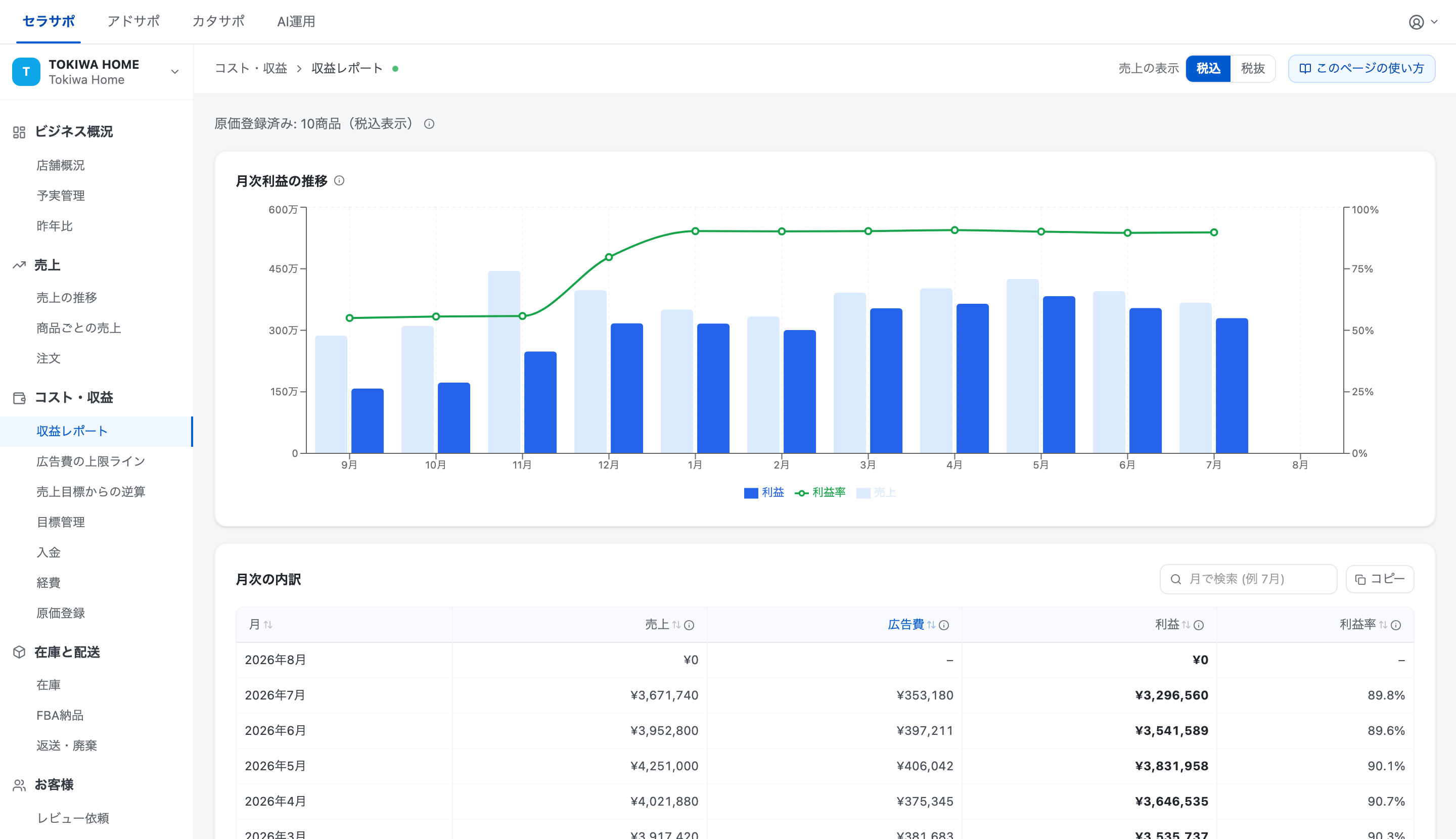Click the コピー button
The width and height of the screenshot is (1456, 839).
pos(1379,579)
